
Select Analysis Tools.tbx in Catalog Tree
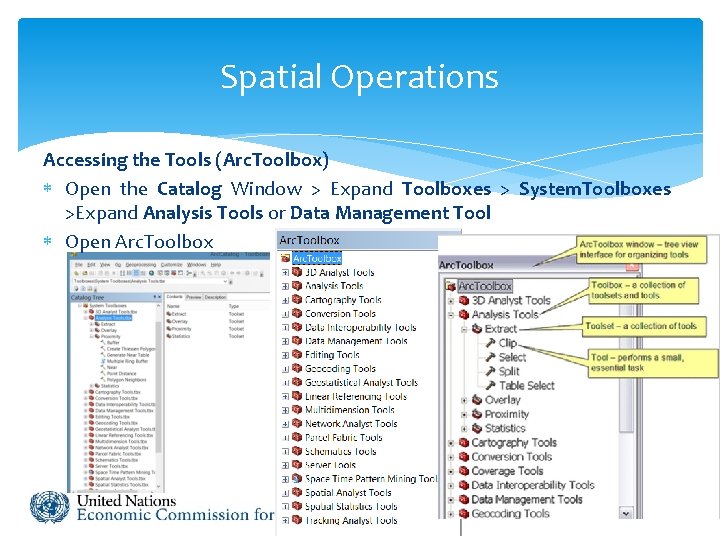tap(113, 318)
